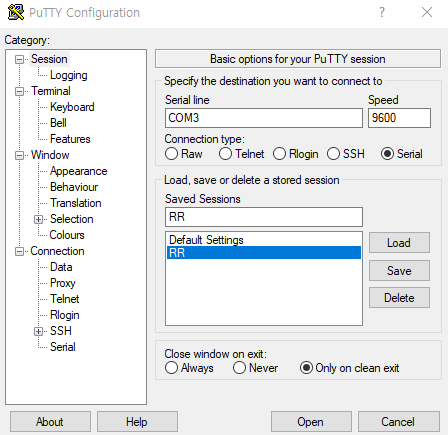Delete the selected saved session
This screenshot has width=448, height=435.
[399, 298]
